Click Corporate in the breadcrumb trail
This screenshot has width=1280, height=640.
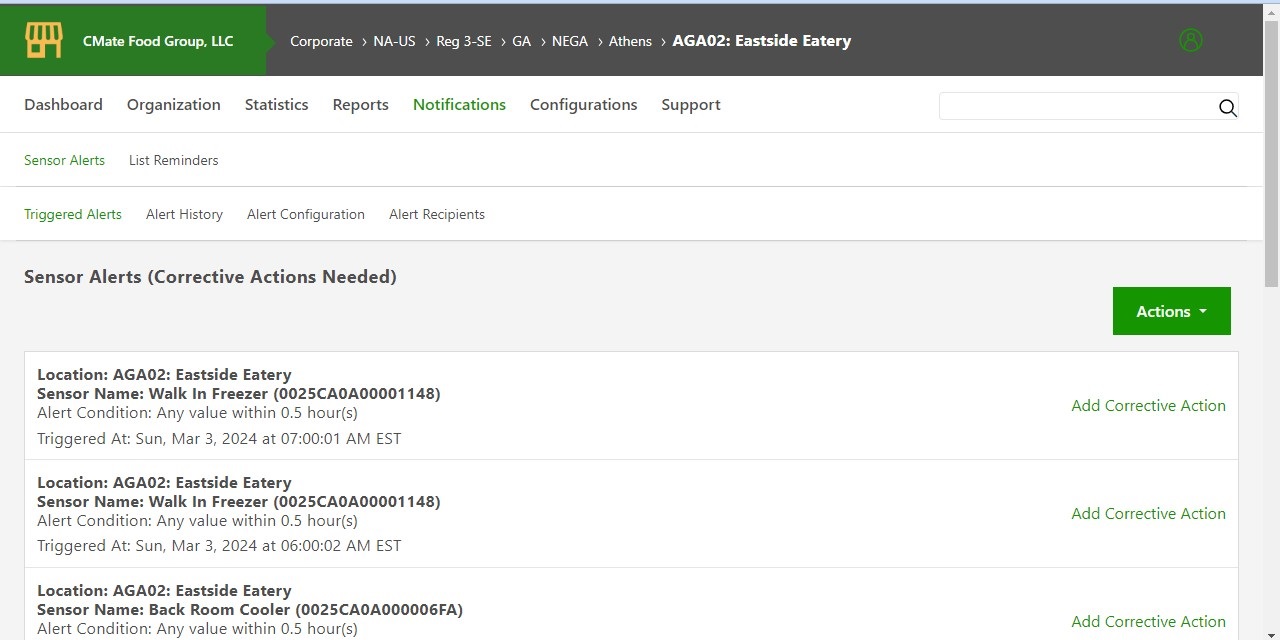(321, 41)
